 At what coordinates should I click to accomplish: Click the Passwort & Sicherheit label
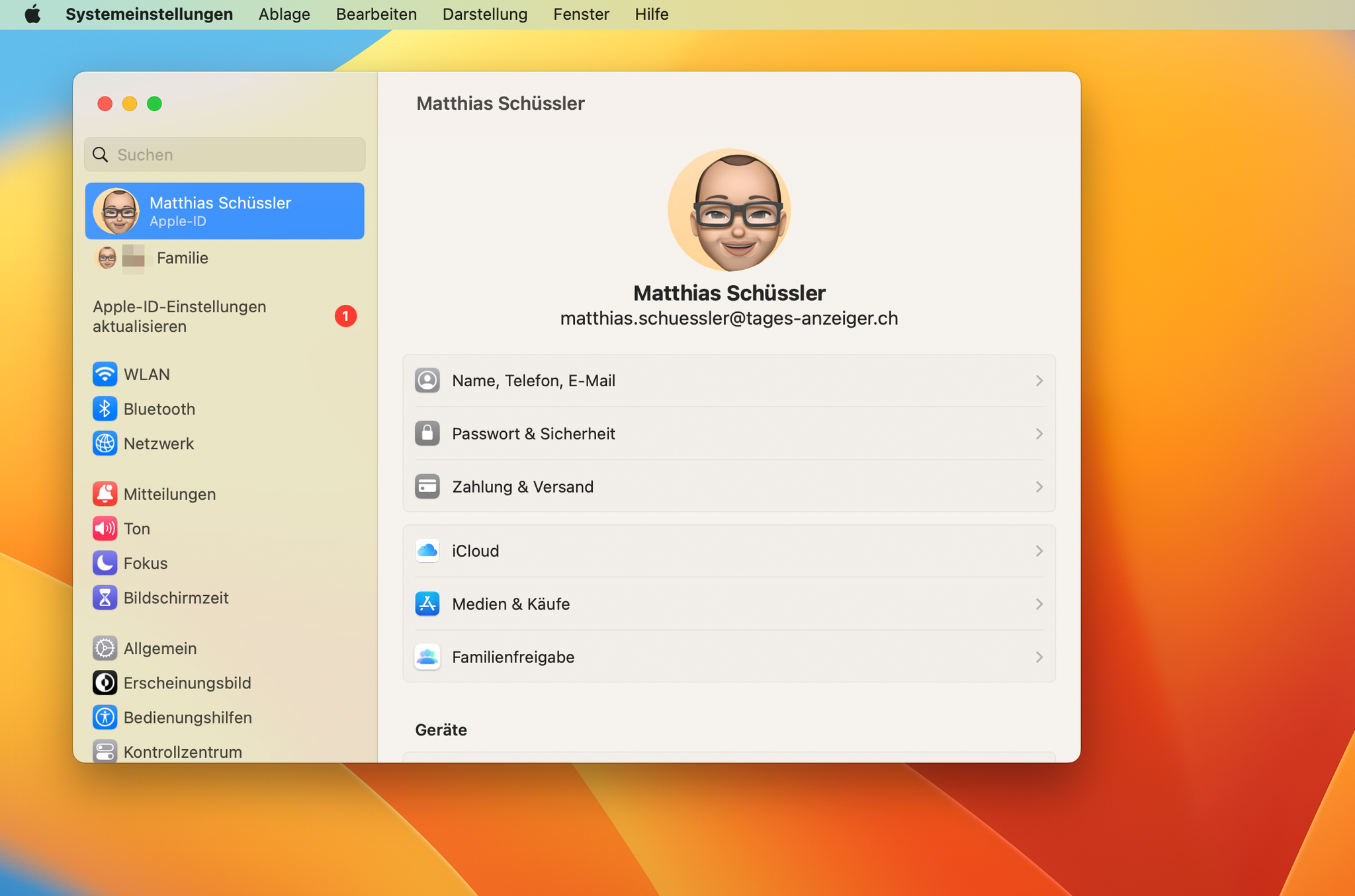click(x=533, y=433)
